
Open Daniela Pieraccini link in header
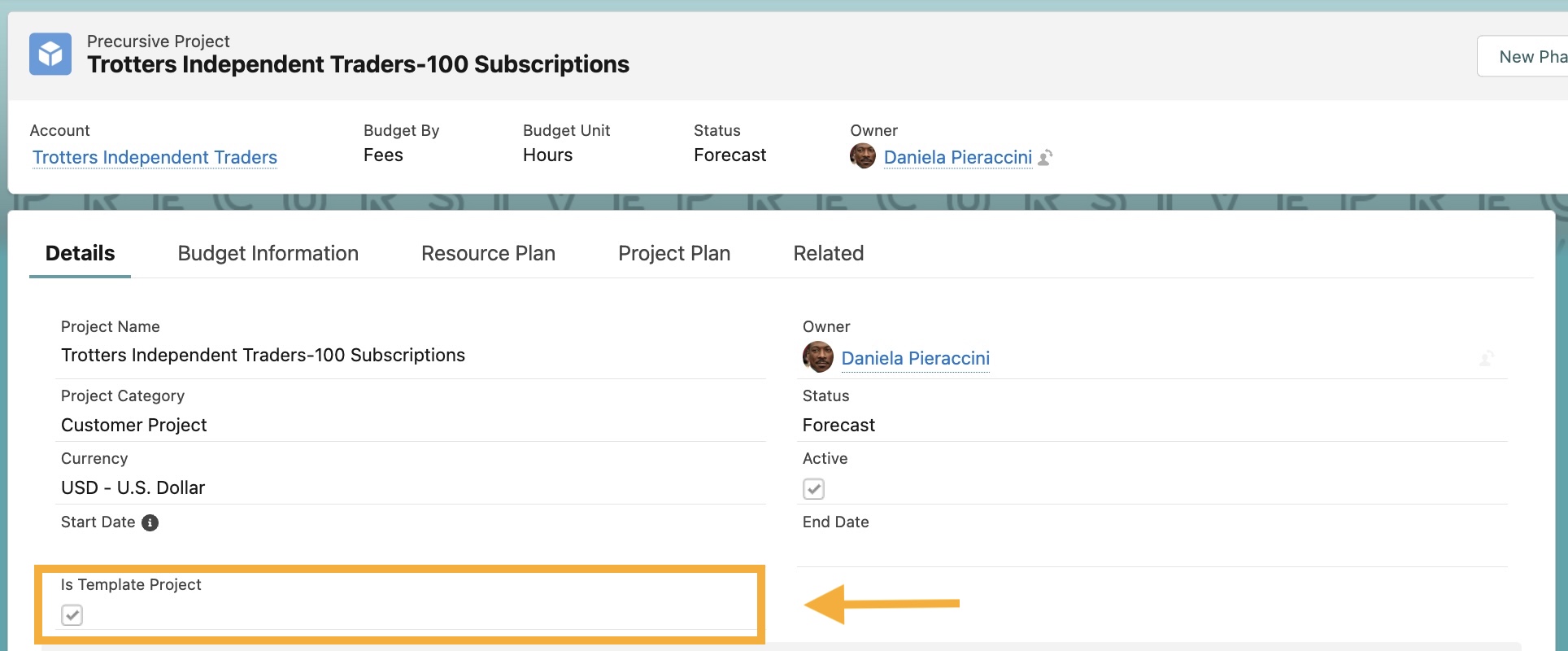[957, 157]
